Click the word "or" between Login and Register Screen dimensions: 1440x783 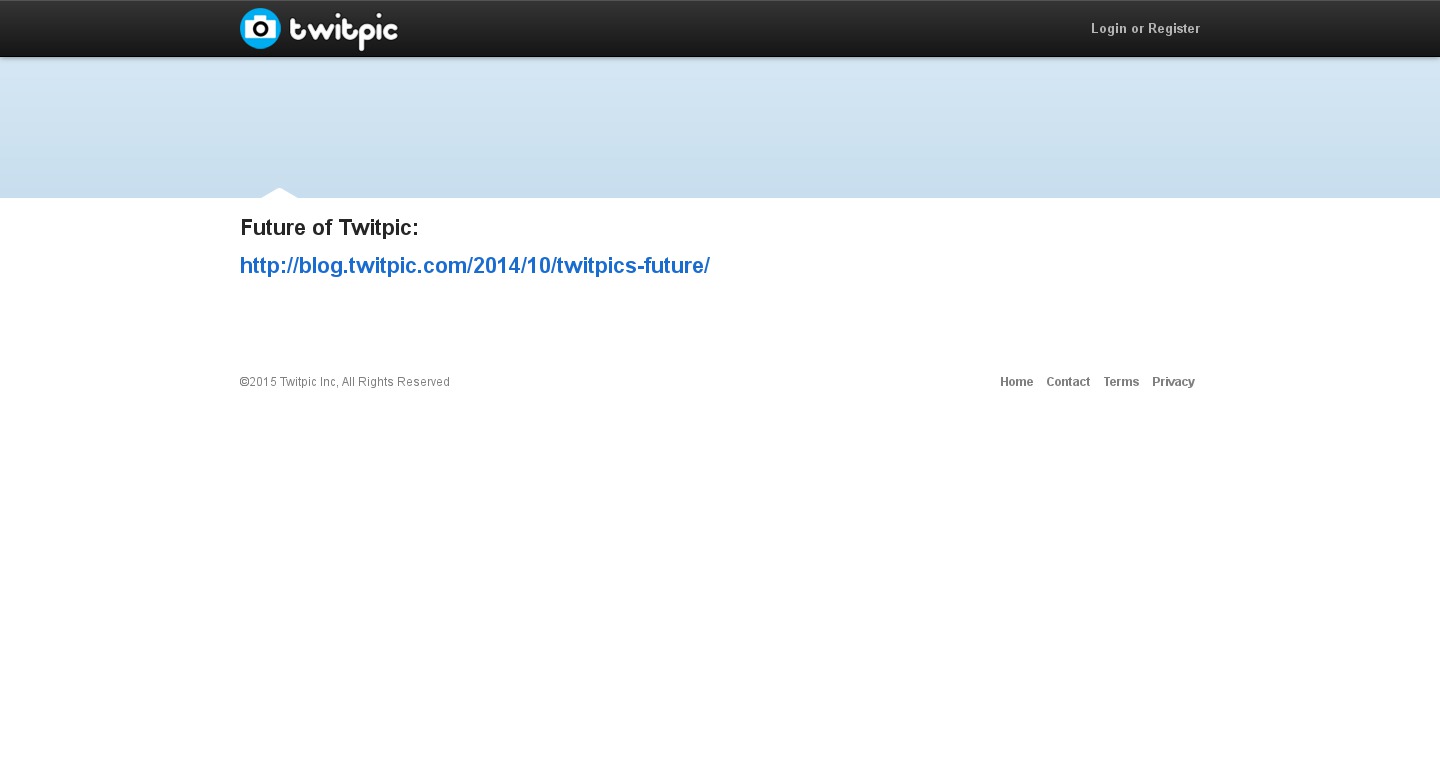pos(1137,29)
